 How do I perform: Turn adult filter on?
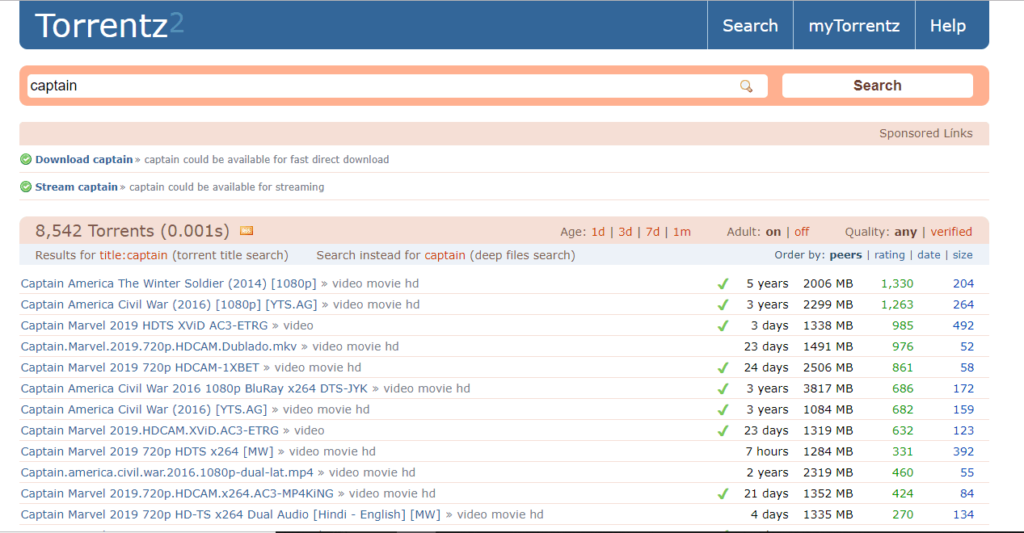[x=773, y=232]
